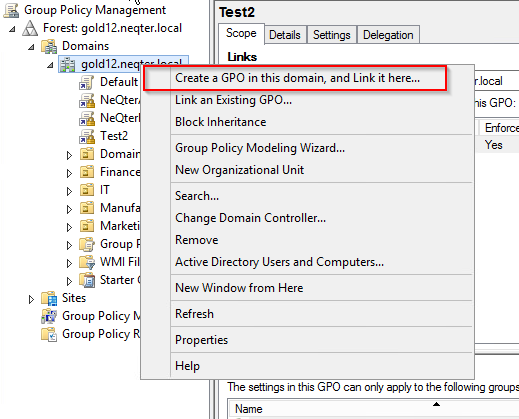The height and width of the screenshot is (419, 519).
Task: Click the Domains folder icon
Action: (49, 46)
